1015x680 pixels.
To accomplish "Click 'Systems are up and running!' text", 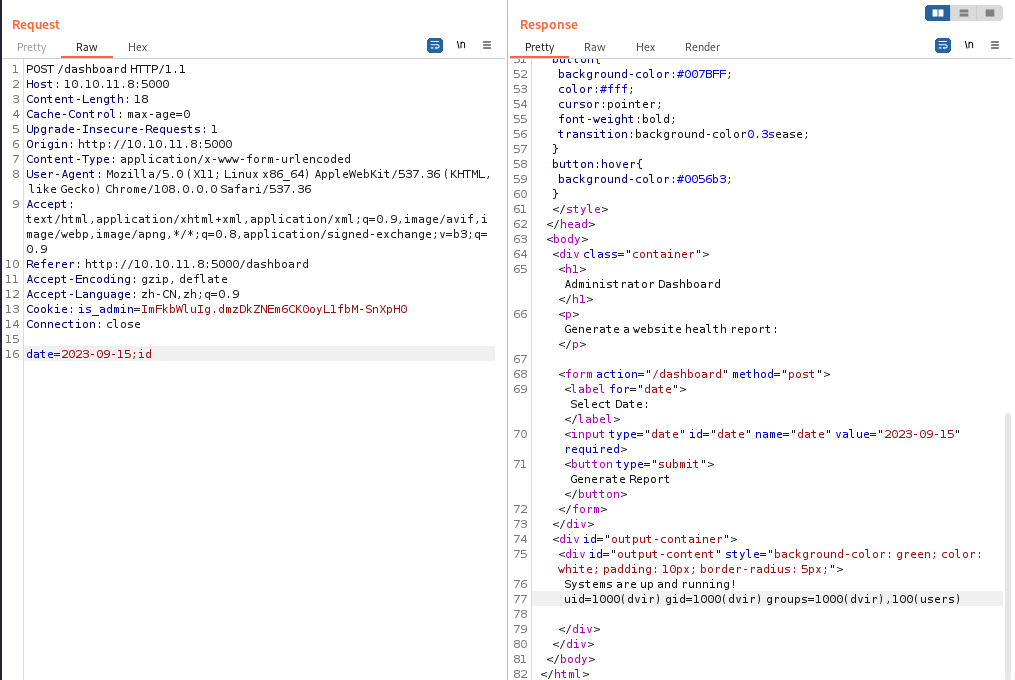I will (x=650, y=584).
